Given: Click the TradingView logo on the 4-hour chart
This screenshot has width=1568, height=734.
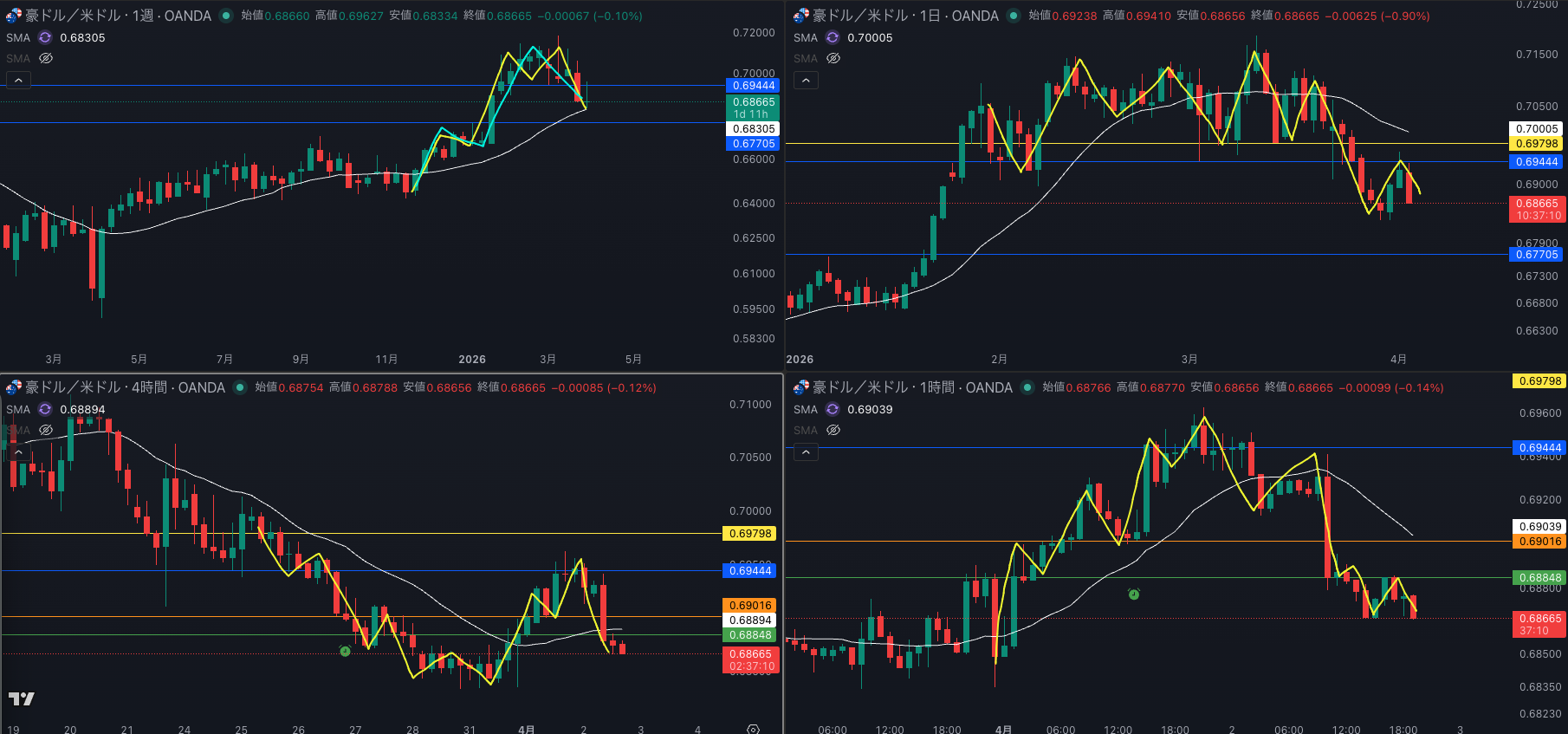Looking at the screenshot, I should tap(22, 698).
